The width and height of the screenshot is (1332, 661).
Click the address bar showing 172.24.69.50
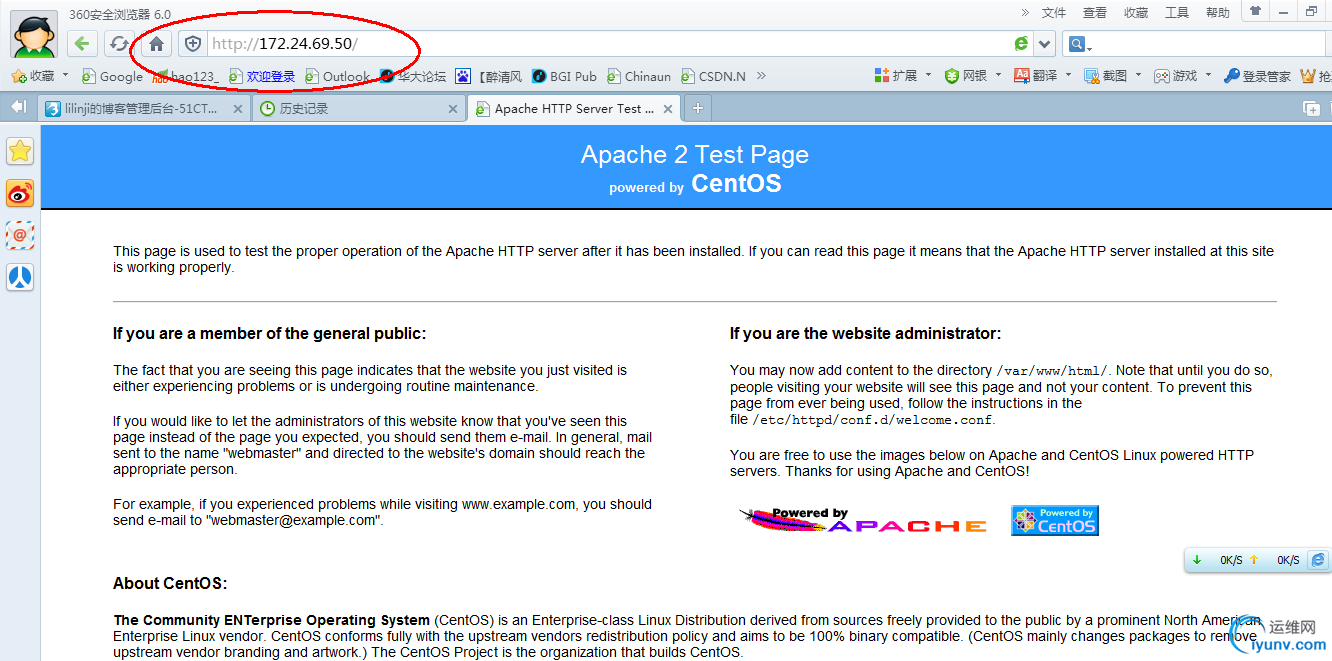[x=608, y=44]
